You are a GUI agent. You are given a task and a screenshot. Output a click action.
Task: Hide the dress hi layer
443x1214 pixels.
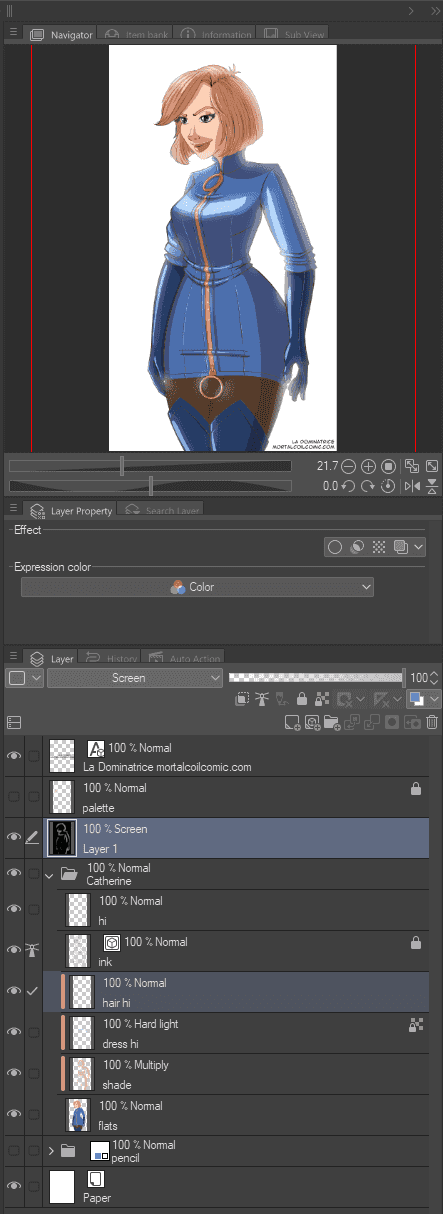click(x=14, y=1032)
